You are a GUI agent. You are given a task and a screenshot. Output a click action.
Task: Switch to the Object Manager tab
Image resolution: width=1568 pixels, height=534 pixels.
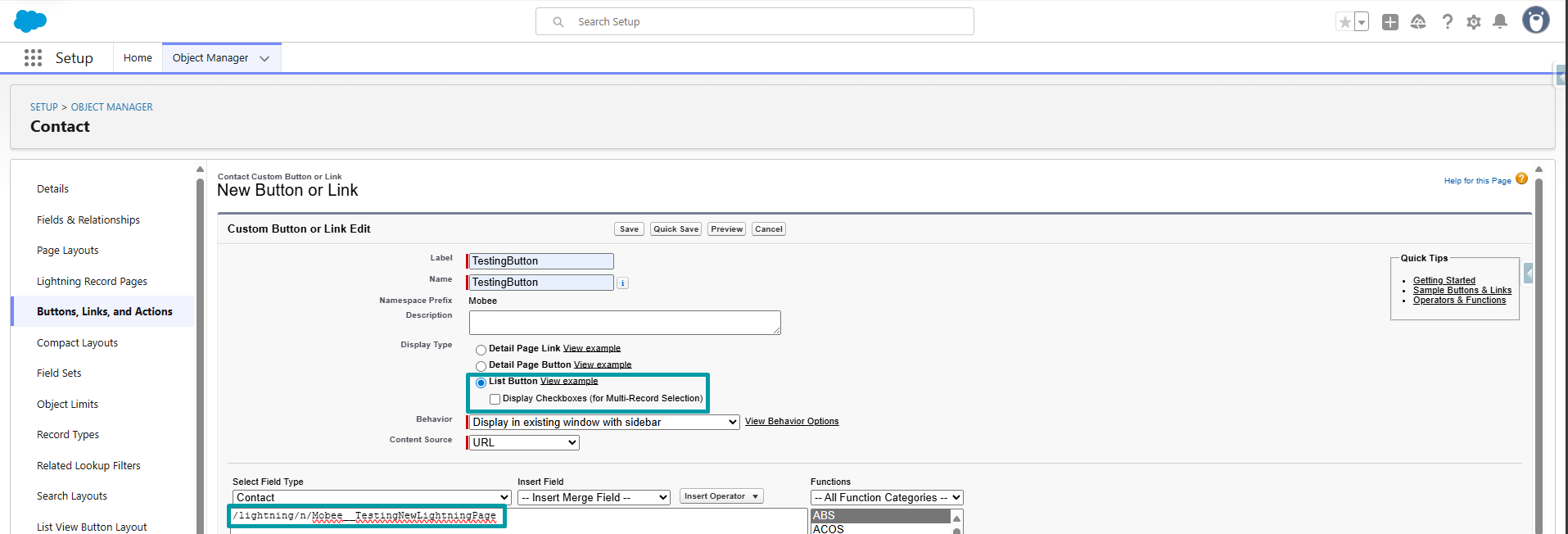click(x=210, y=57)
